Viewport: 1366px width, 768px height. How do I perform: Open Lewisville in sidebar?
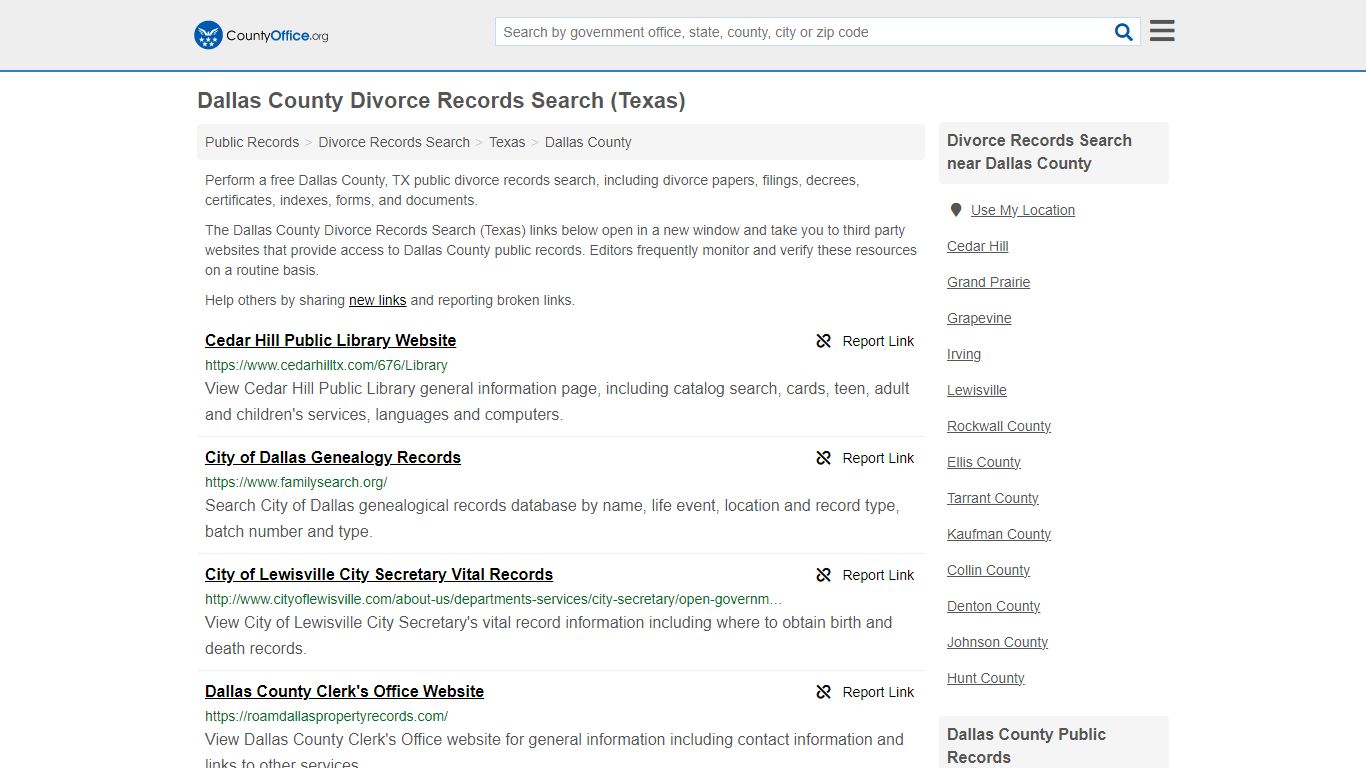(977, 390)
